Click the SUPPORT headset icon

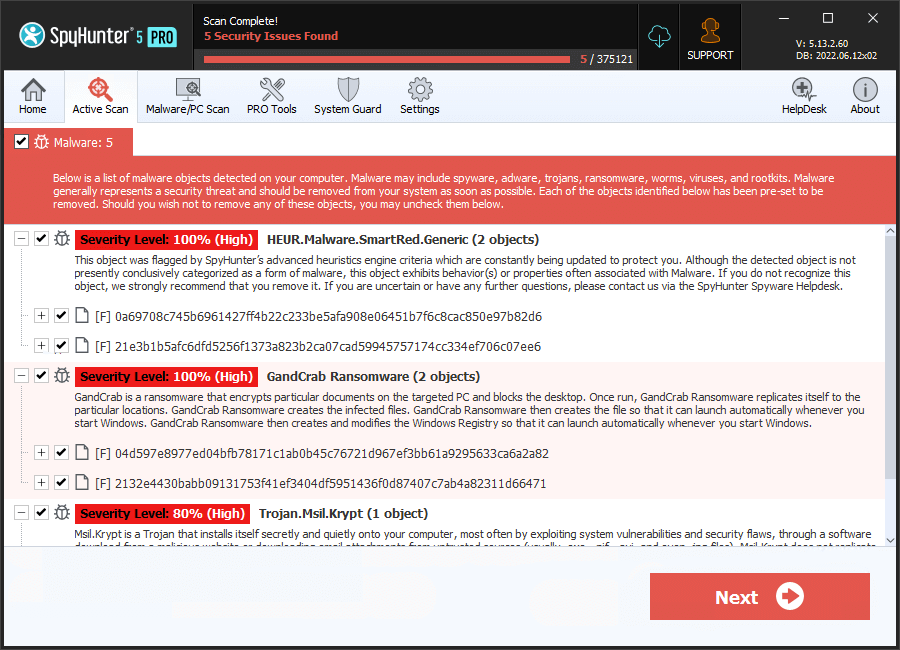[x=710, y=37]
